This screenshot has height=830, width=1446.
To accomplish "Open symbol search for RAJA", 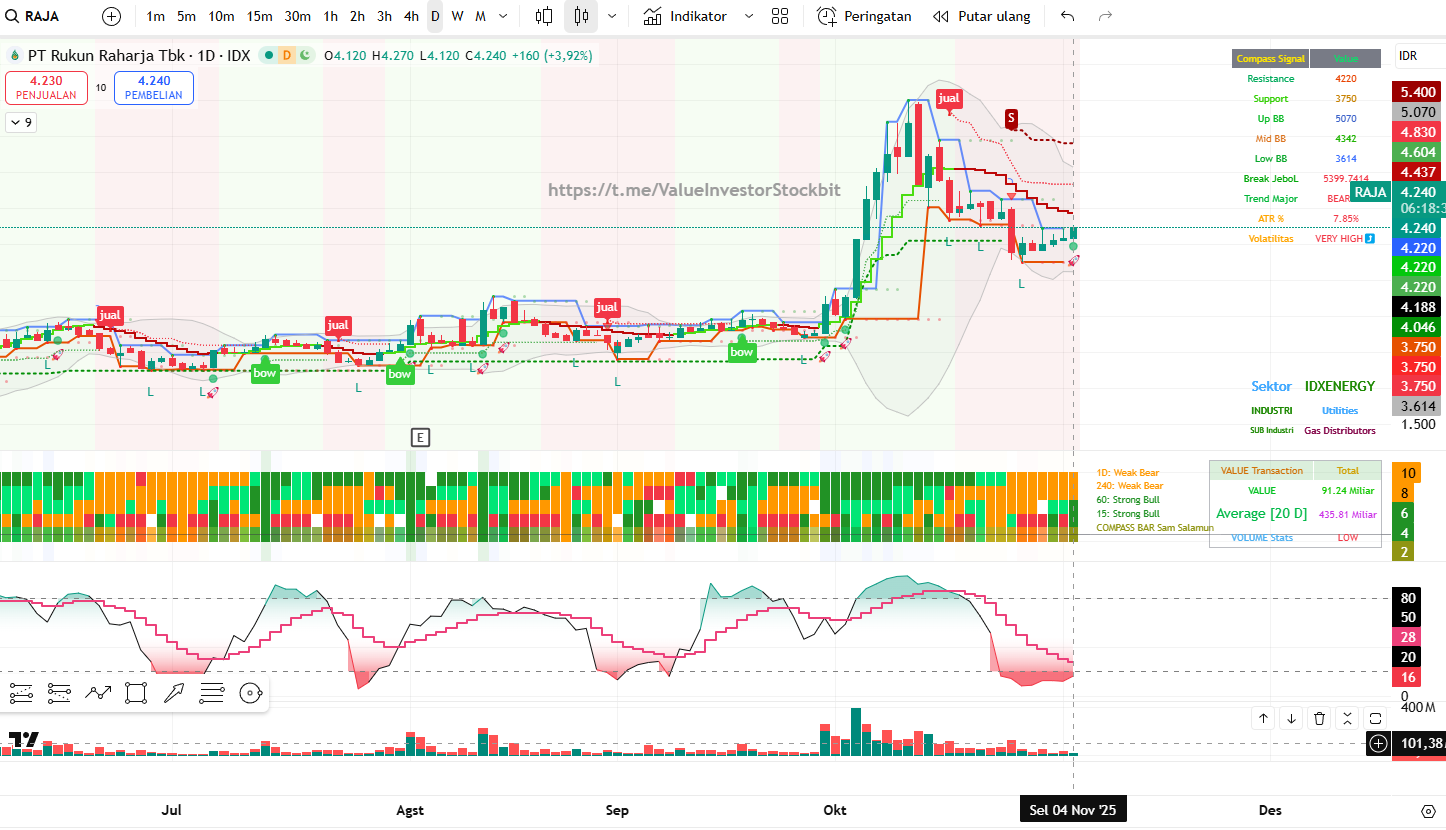I will tap(33, 16).
